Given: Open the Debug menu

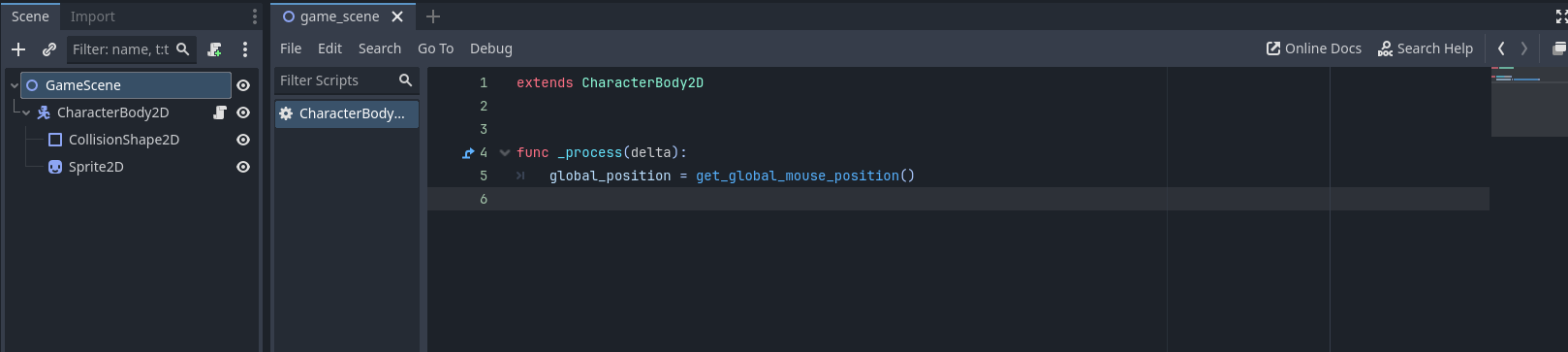Looking at the screenshot, I should pyautogui.click(x=491, y=48).
